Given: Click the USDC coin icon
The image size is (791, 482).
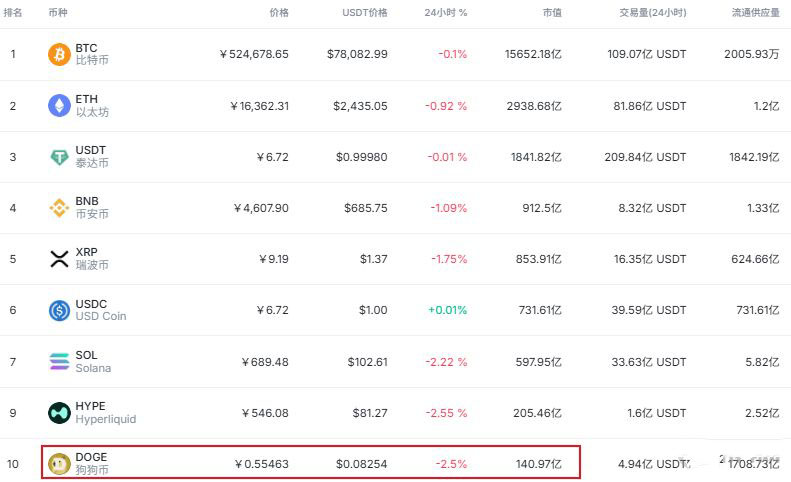Looking at the screenshot, I should [59, 310].
